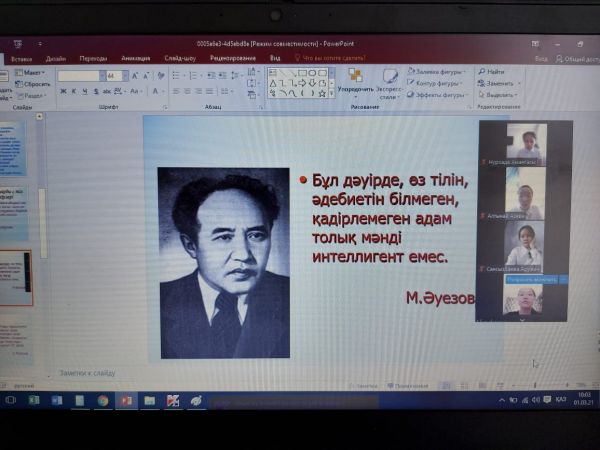Open the Анимация ribbon tab
This screenshot has height=450, width=600.
click(x=135, y=58)
